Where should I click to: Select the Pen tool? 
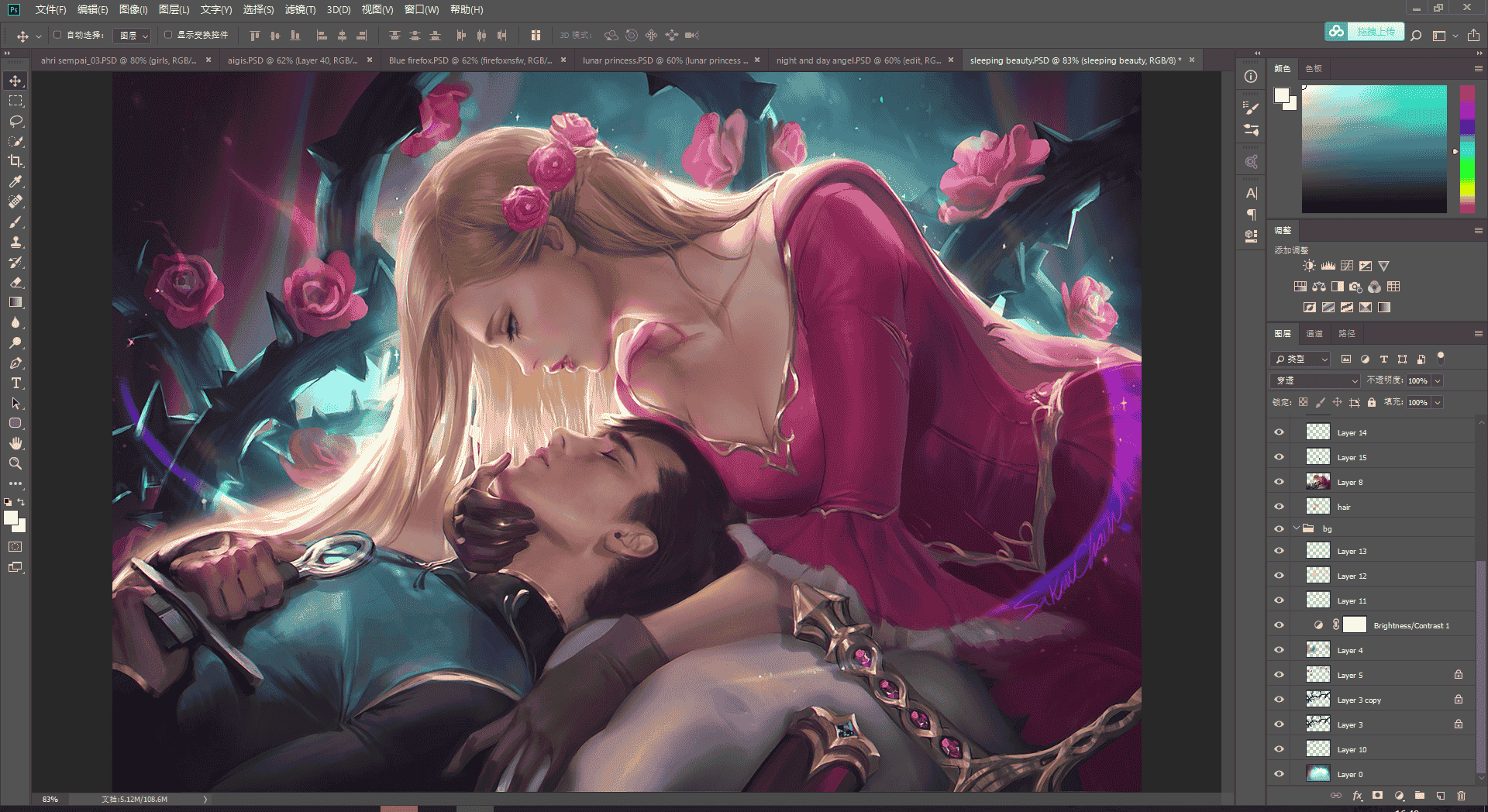coord(15,363)
